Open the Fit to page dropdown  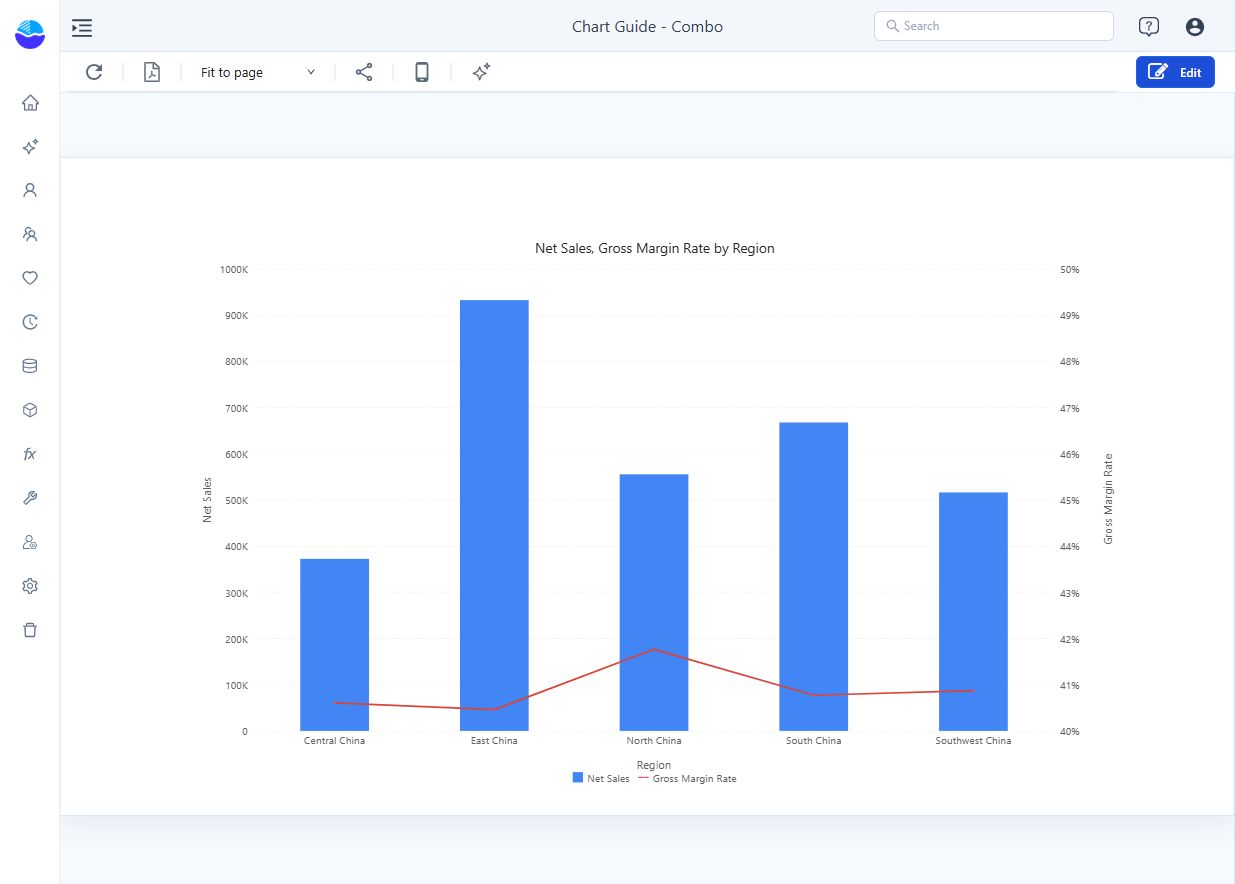258,72
